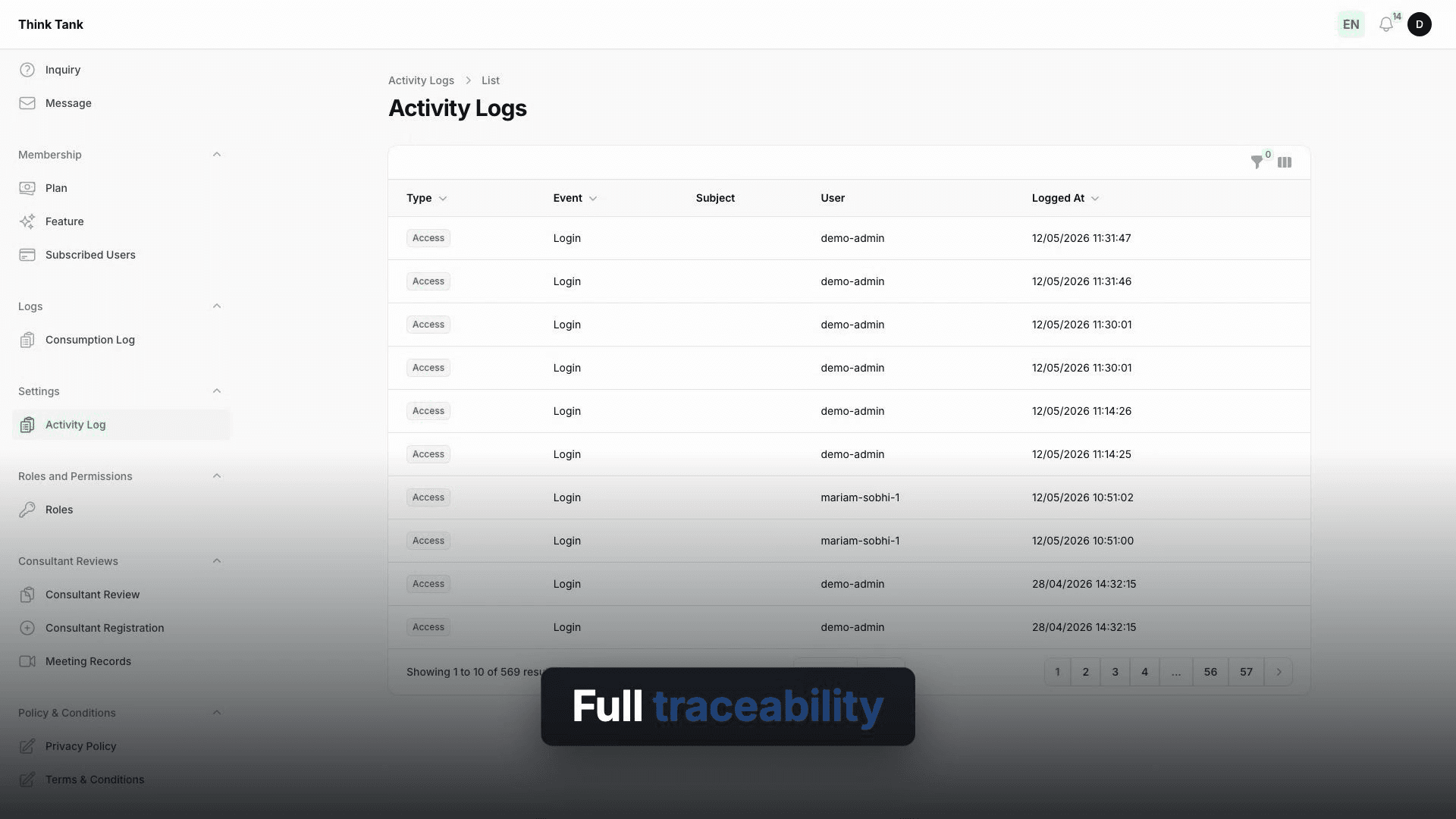Go to page 2 of results
Image resolution: width=1456 pixels, height=819 pixels.
1086,672
